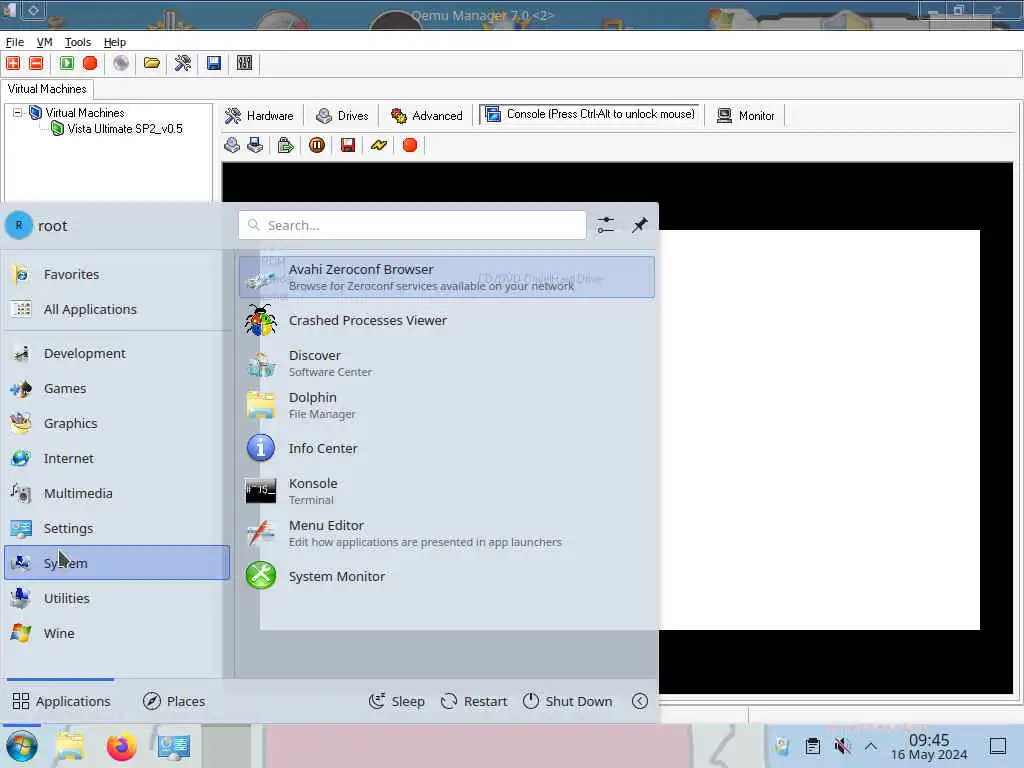Image resolution: width=1024 pixels, height=768 pixels.
Task: Open the Multimedia category
Action: [117, 493]
